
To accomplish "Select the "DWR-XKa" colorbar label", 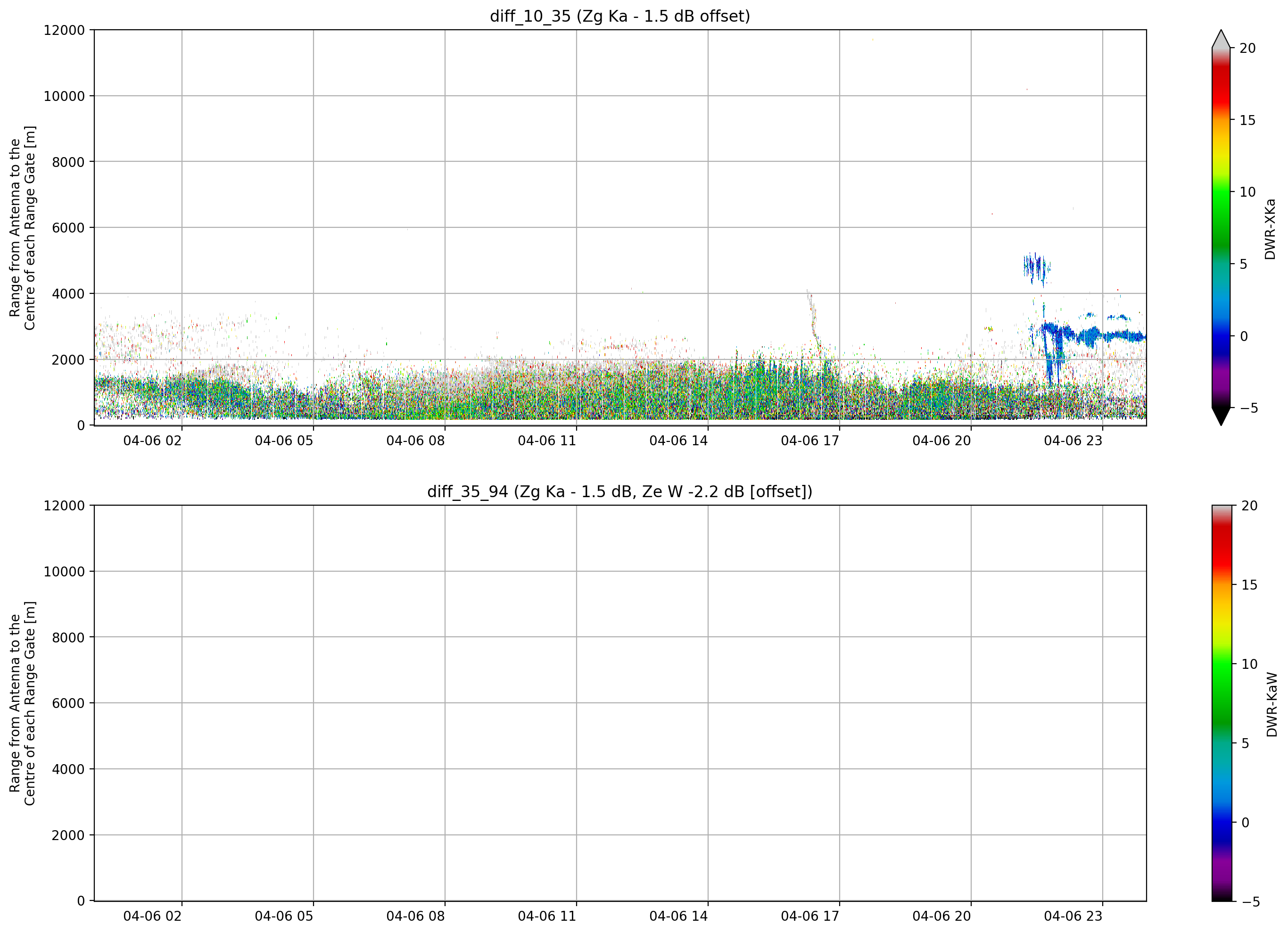I will pos(1271,229).
